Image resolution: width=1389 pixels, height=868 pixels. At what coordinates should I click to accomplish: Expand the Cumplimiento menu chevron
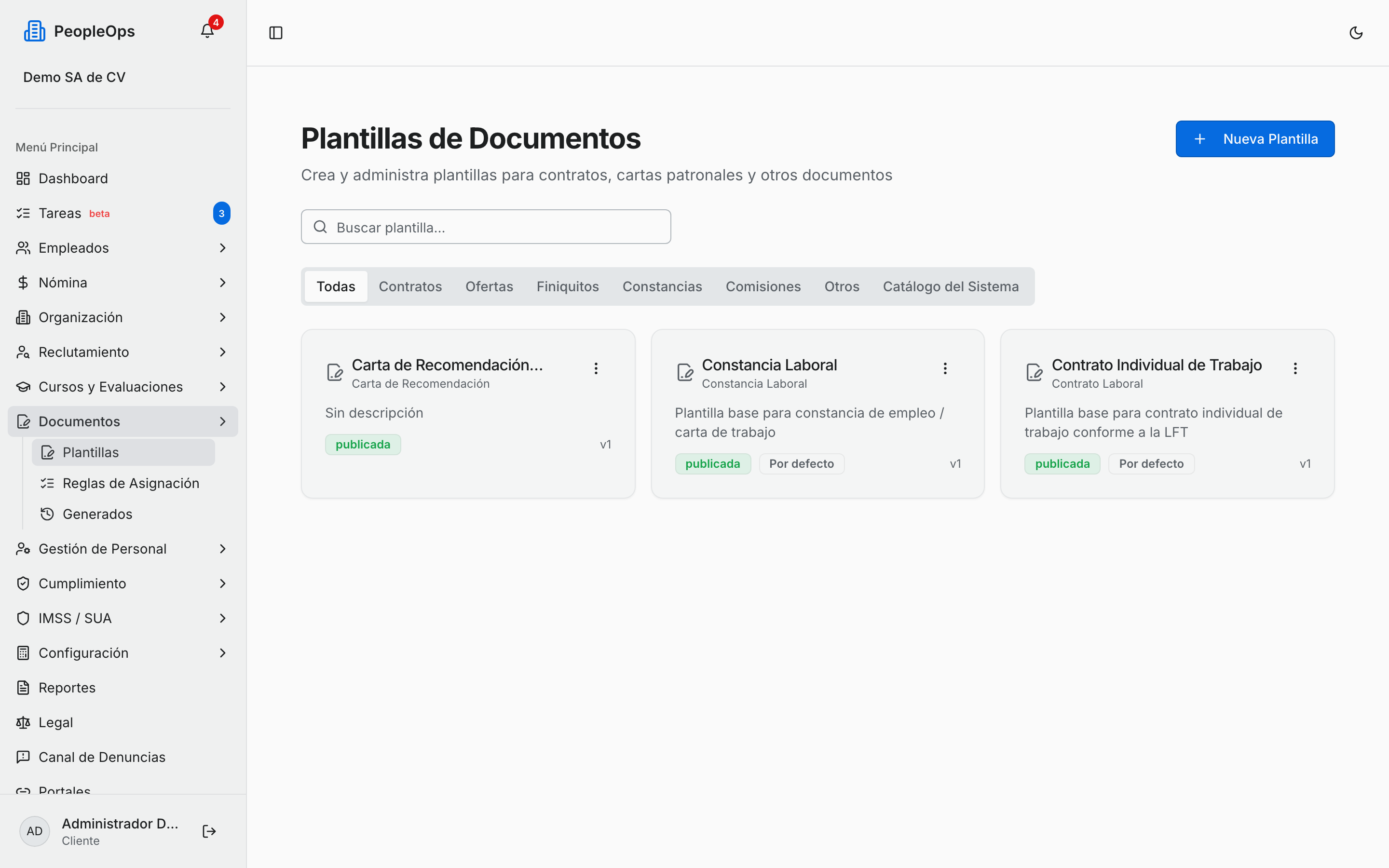[x=223, y=583]
